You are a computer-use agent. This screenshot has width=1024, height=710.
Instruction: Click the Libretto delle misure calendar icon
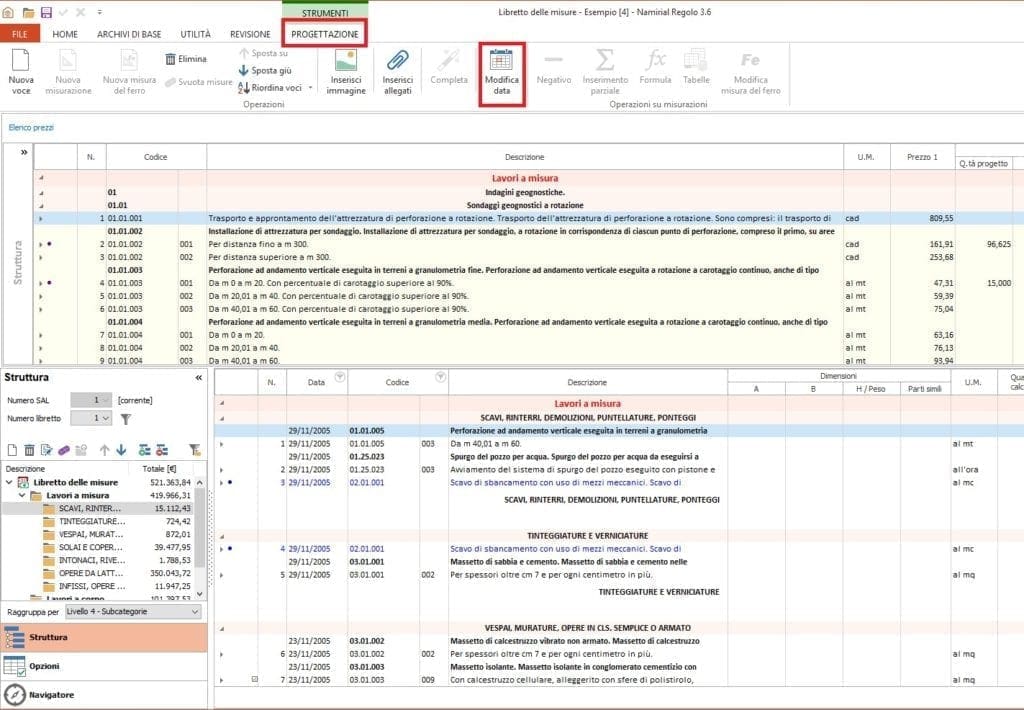(x=23, y=482)
